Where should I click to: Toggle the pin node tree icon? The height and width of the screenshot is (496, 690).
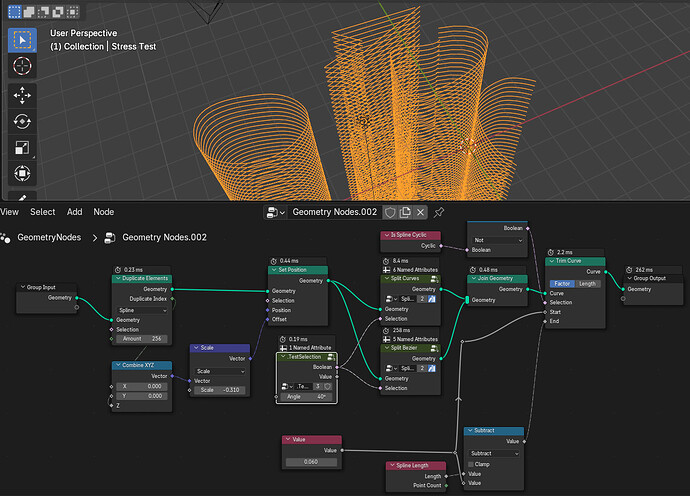click(439, 213)
